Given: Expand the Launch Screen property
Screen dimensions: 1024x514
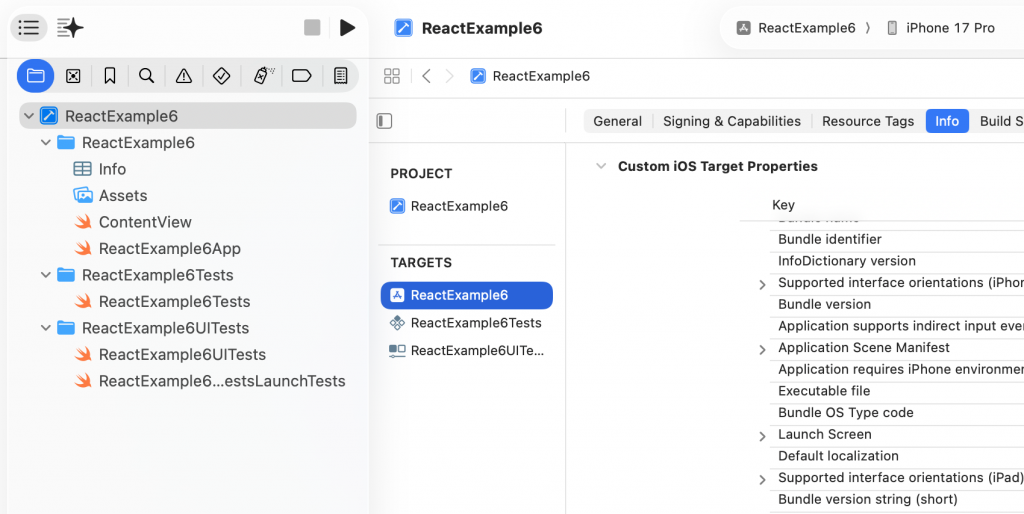Looking at the screenshot, I should point(762,436).
